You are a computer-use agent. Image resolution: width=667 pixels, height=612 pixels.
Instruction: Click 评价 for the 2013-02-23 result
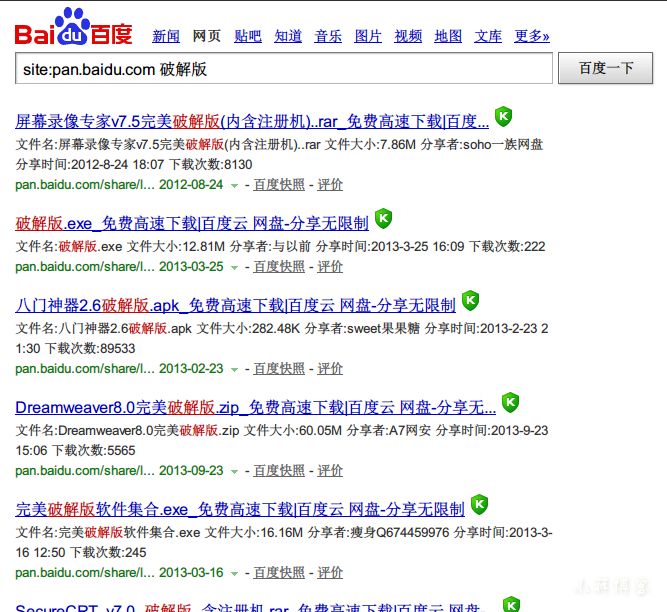(x=330, y=369)
